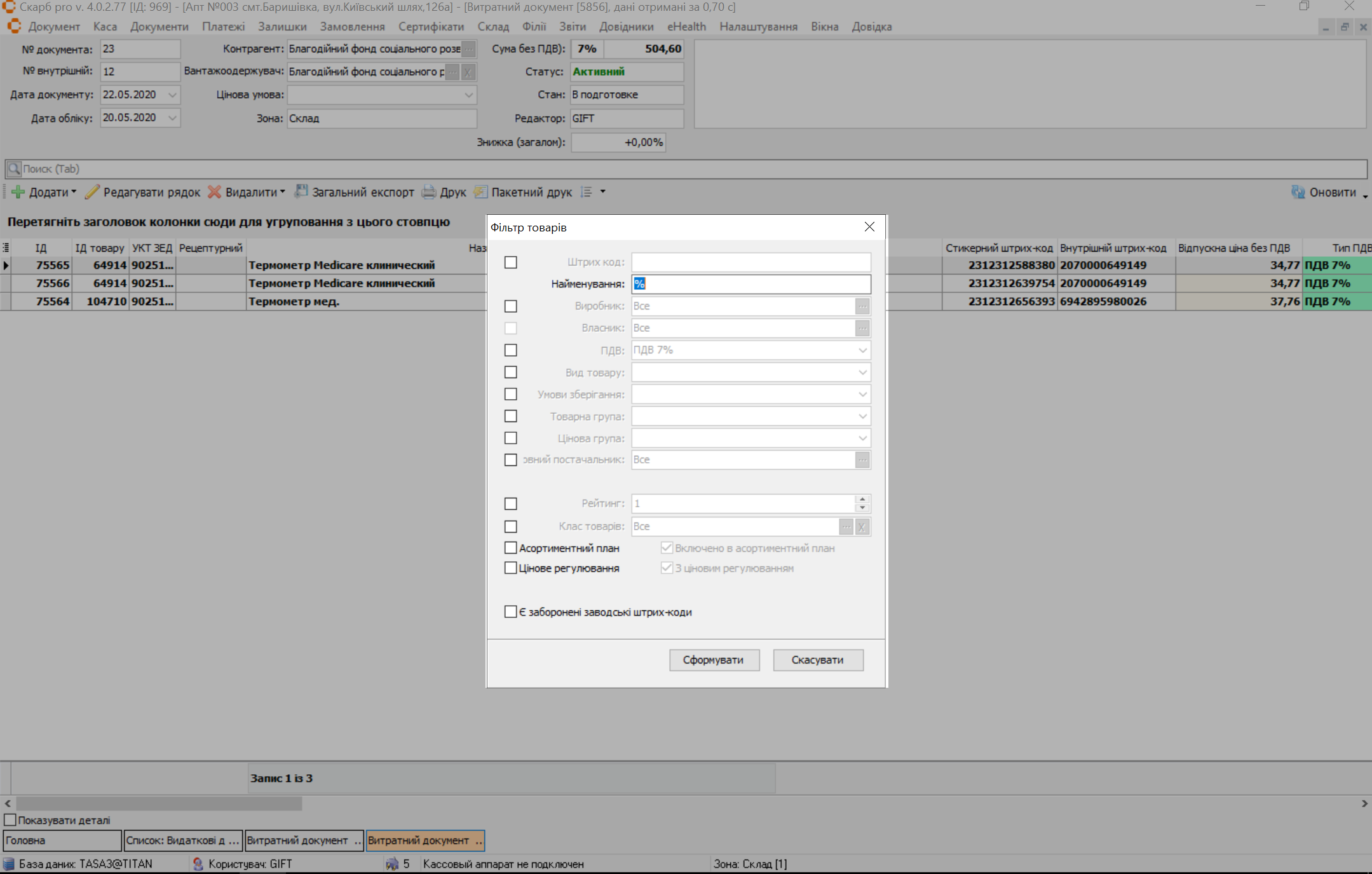Switch to the Головна tab
The width and height of the screenshot is (1372, 874).
[62, 840]
